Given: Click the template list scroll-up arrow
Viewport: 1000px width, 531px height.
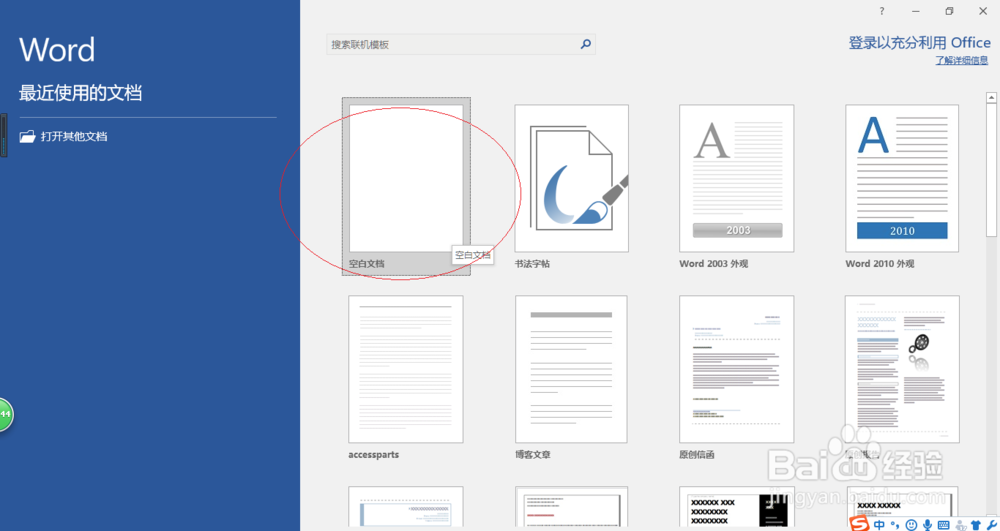Looking at the screenshot, I should click(992, 98).
